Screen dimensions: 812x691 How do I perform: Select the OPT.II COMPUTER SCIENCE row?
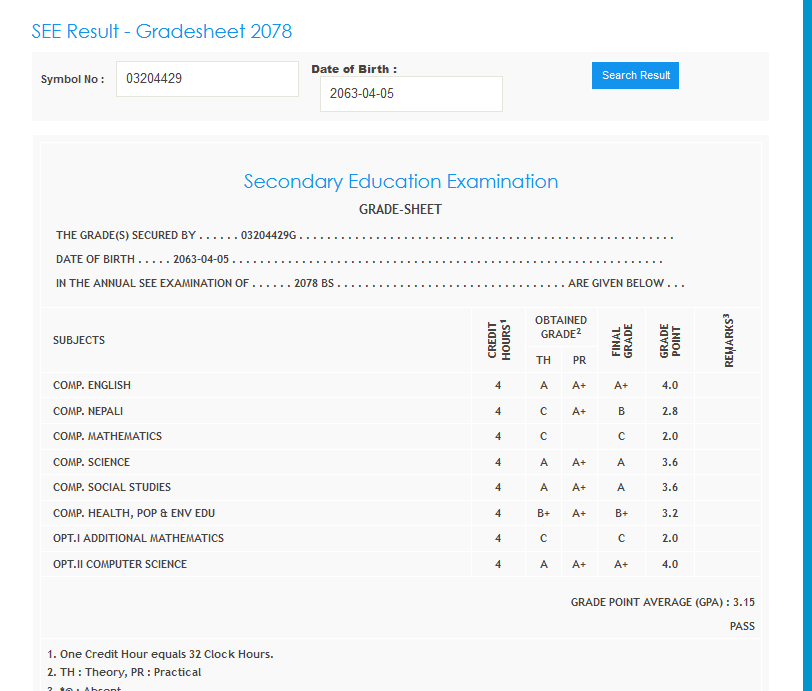pyautogui.click(x=120, y=564)
